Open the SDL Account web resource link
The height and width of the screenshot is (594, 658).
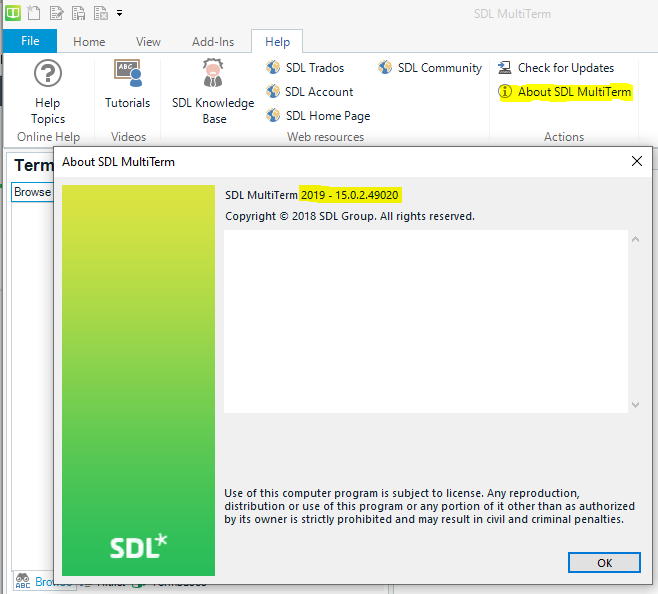(319, 92)
